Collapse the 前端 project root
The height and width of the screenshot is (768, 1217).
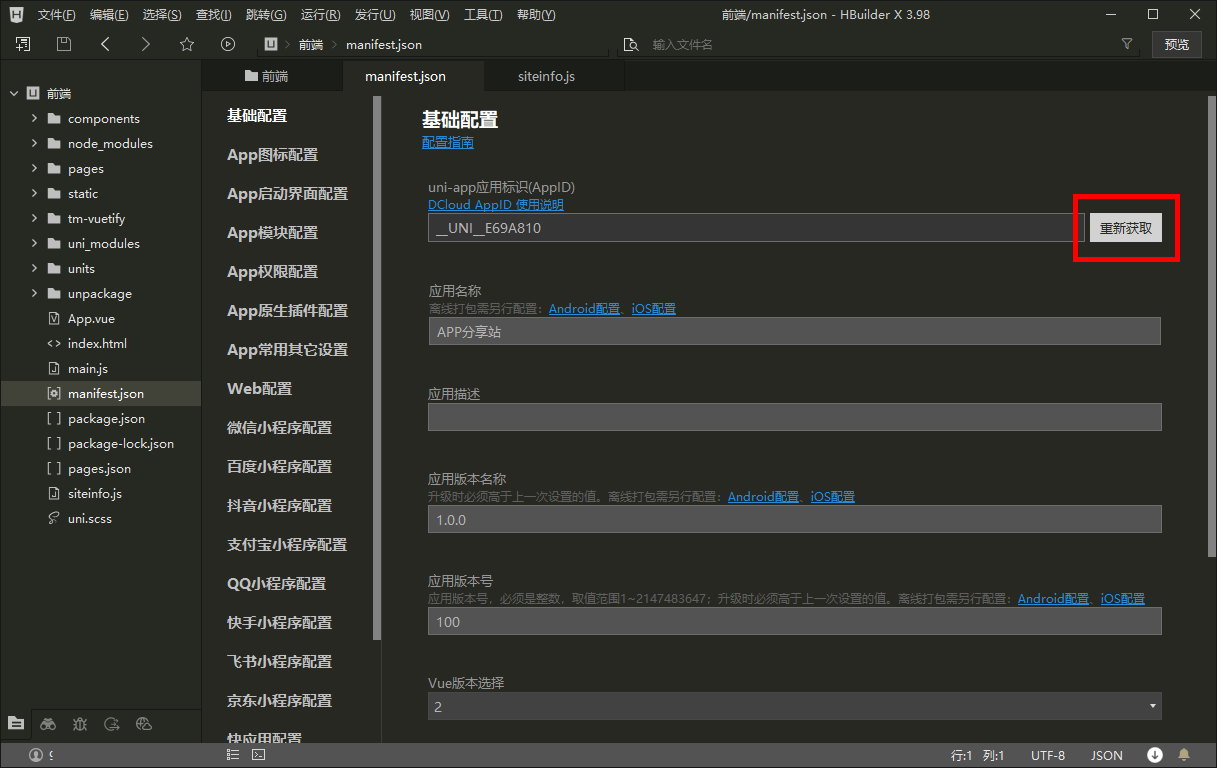click(14, 93)
